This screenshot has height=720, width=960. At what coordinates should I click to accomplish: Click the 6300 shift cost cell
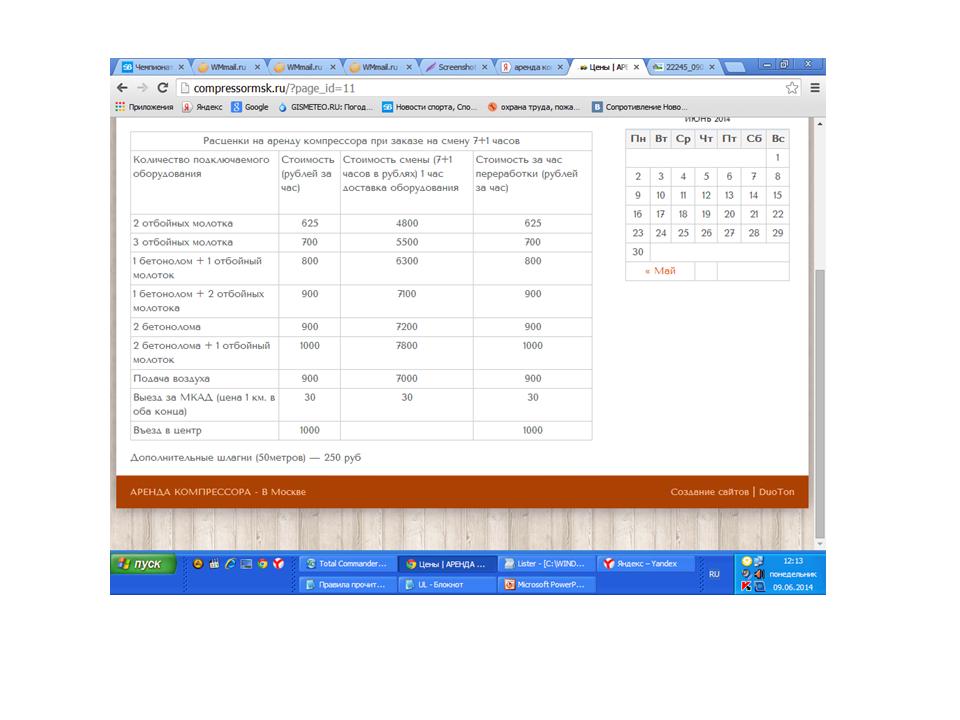(407, 268)
